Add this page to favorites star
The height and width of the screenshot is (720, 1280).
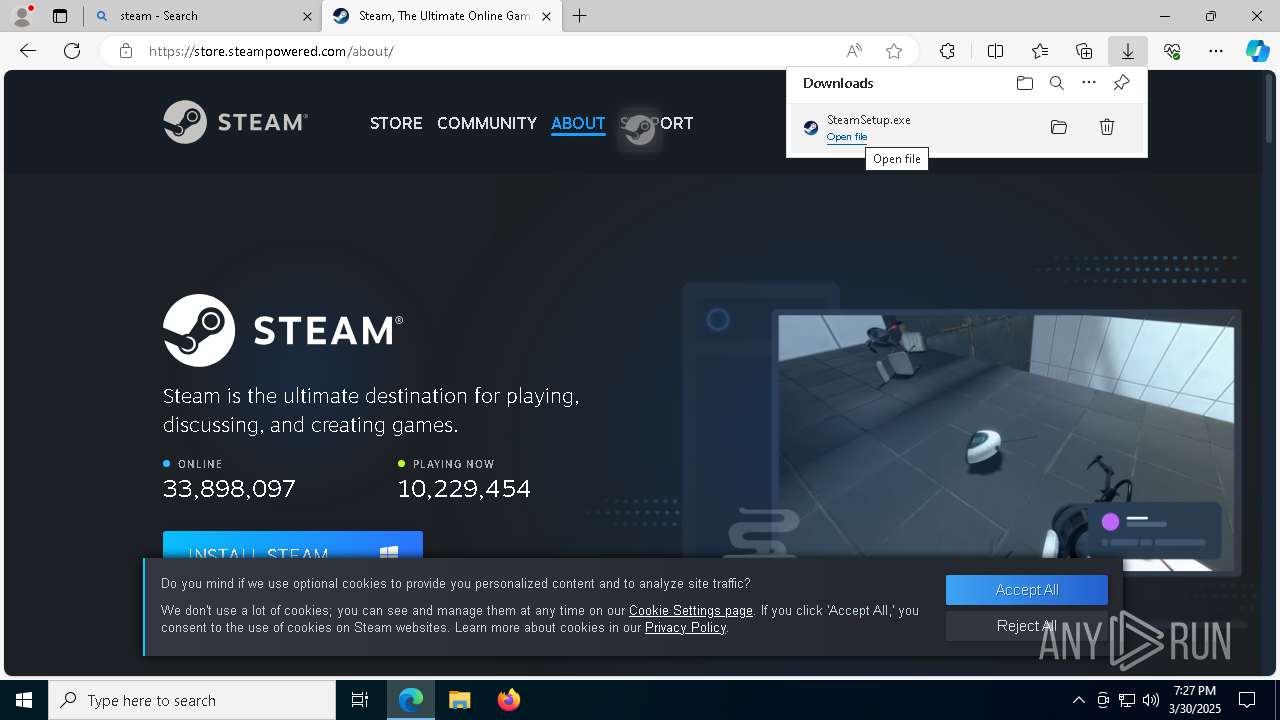click(894, 51)
